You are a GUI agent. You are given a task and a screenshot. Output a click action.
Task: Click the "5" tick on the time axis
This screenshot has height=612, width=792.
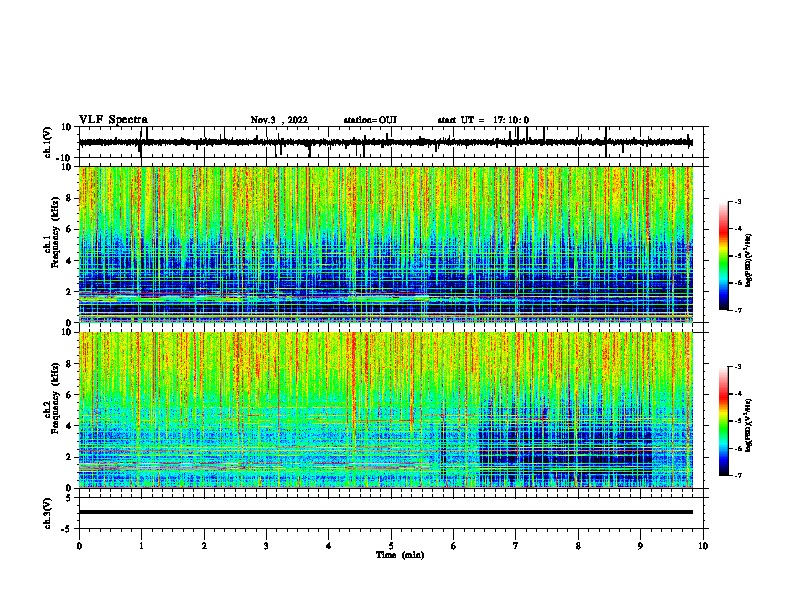(x=391, y=546)
